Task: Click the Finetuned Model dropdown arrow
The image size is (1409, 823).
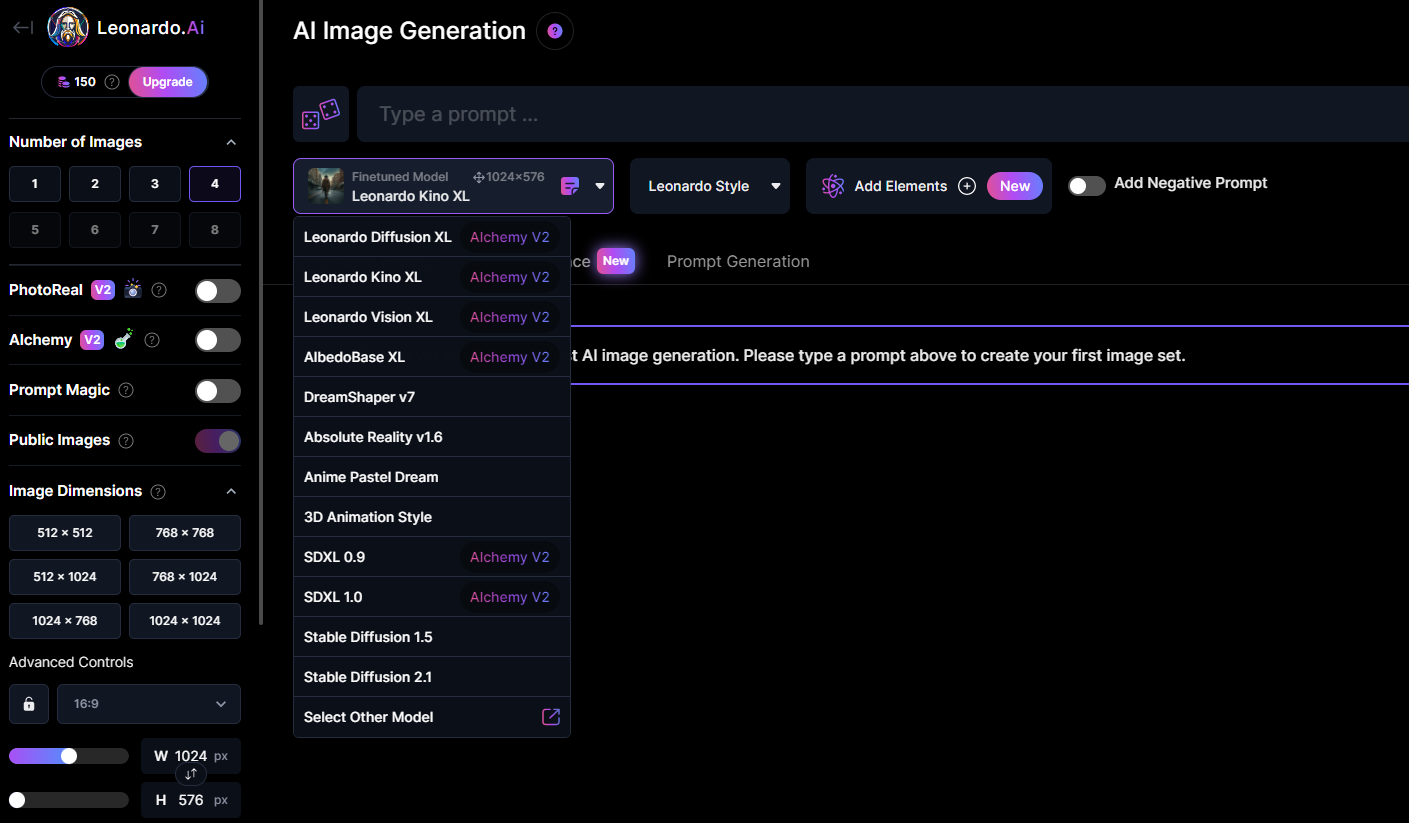Action: tap(600, 186)
